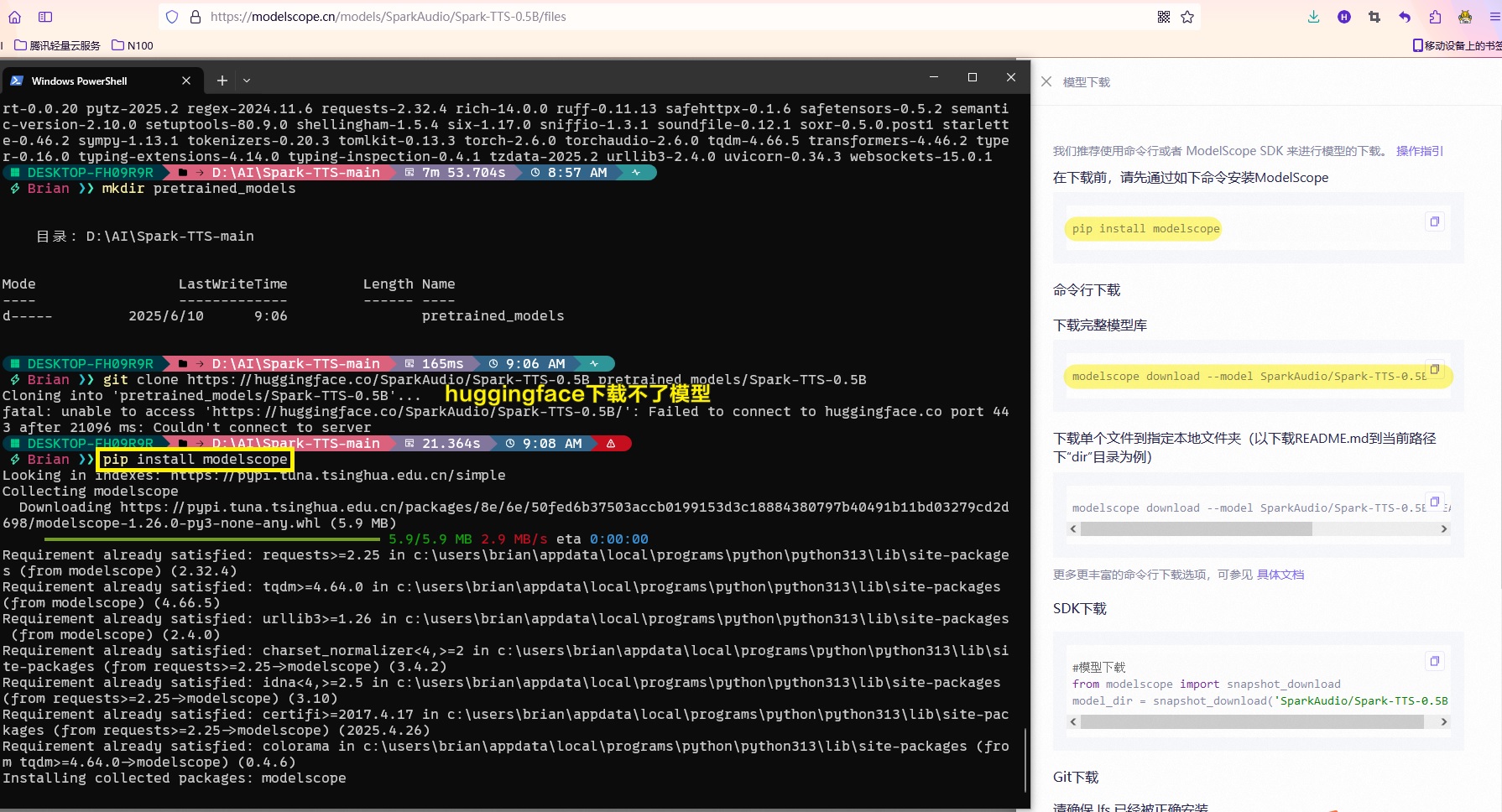1502x812 pixels.
Task: Open the 移动设备上的书签 bookmarks folder
Action: point(1457,45)
